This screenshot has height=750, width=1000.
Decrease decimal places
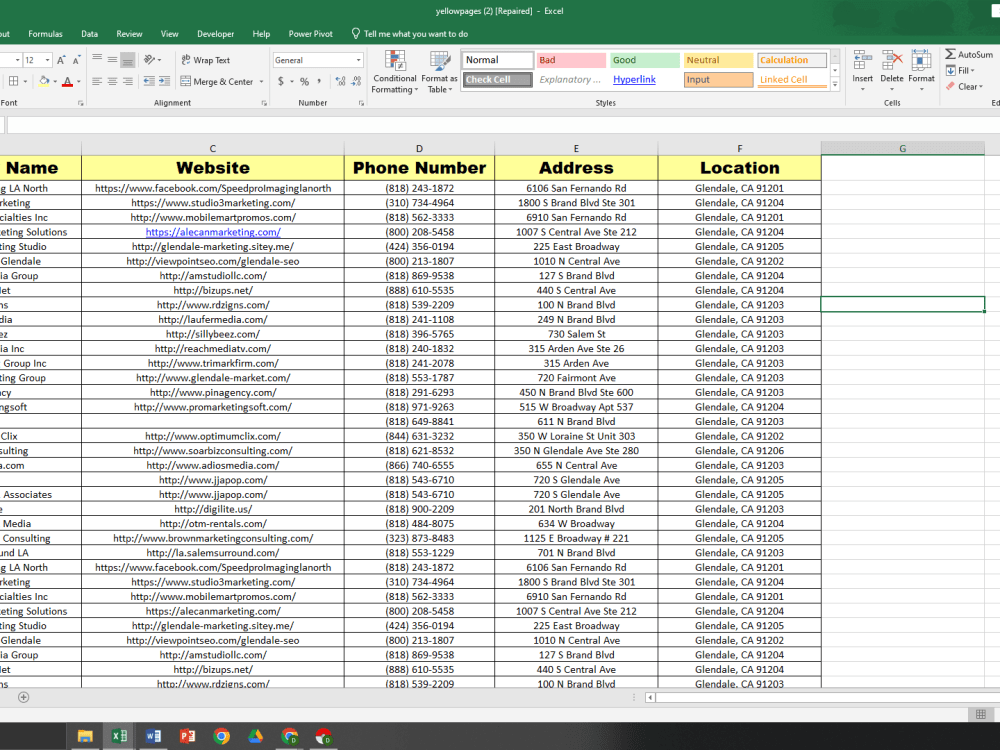[357, 82]
